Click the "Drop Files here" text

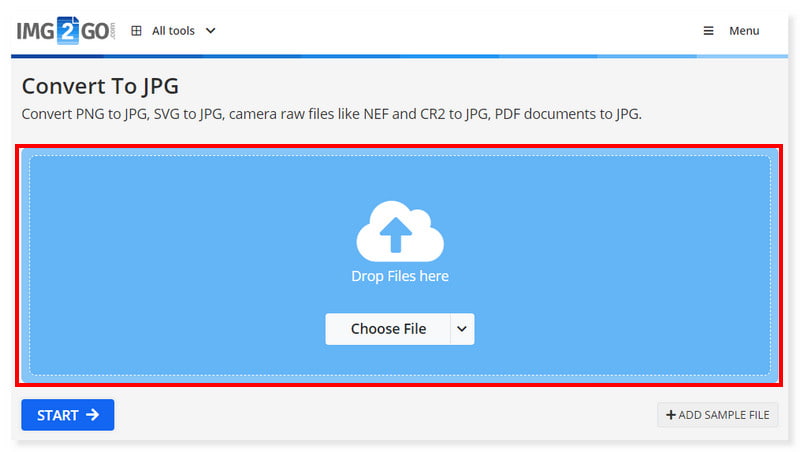(400, 276)
